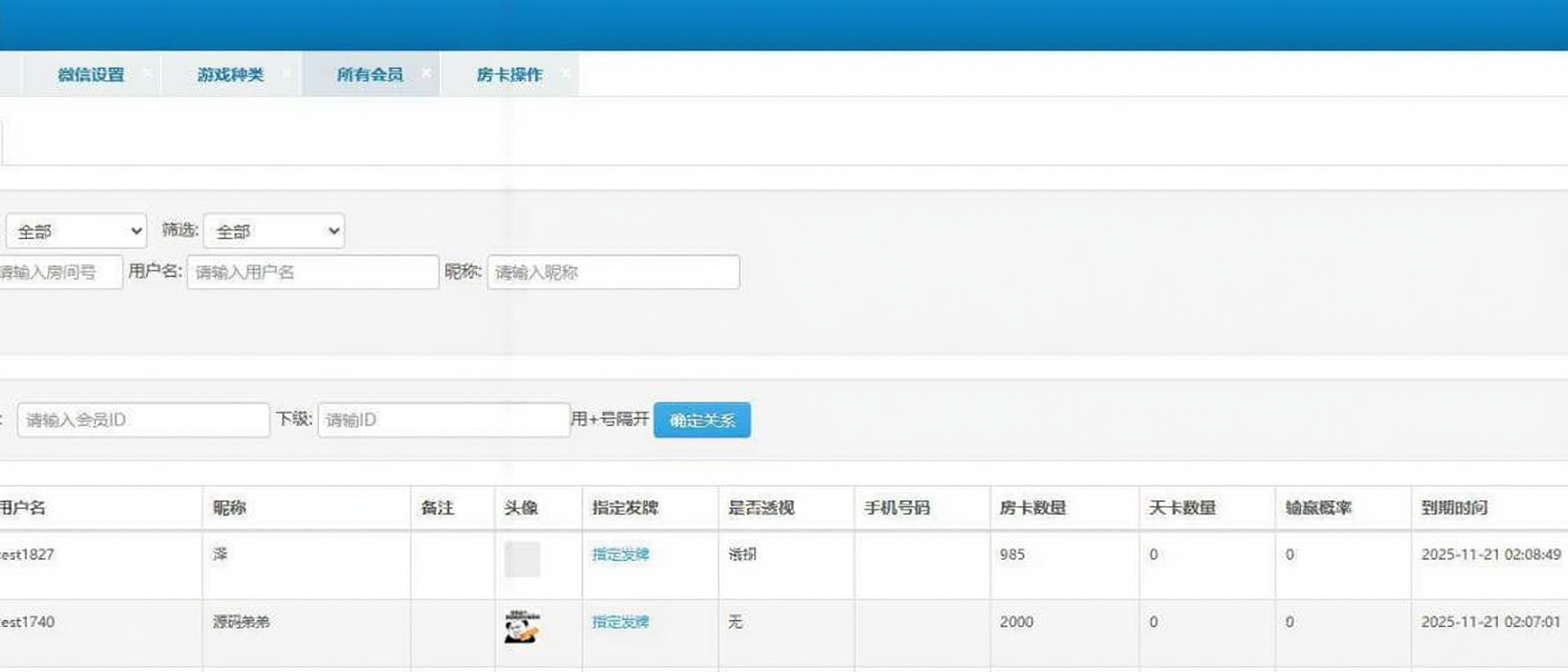Click the 房卡数量 column header
1568x672 pixels.
pyautogui.click(x=1033, y=508)
